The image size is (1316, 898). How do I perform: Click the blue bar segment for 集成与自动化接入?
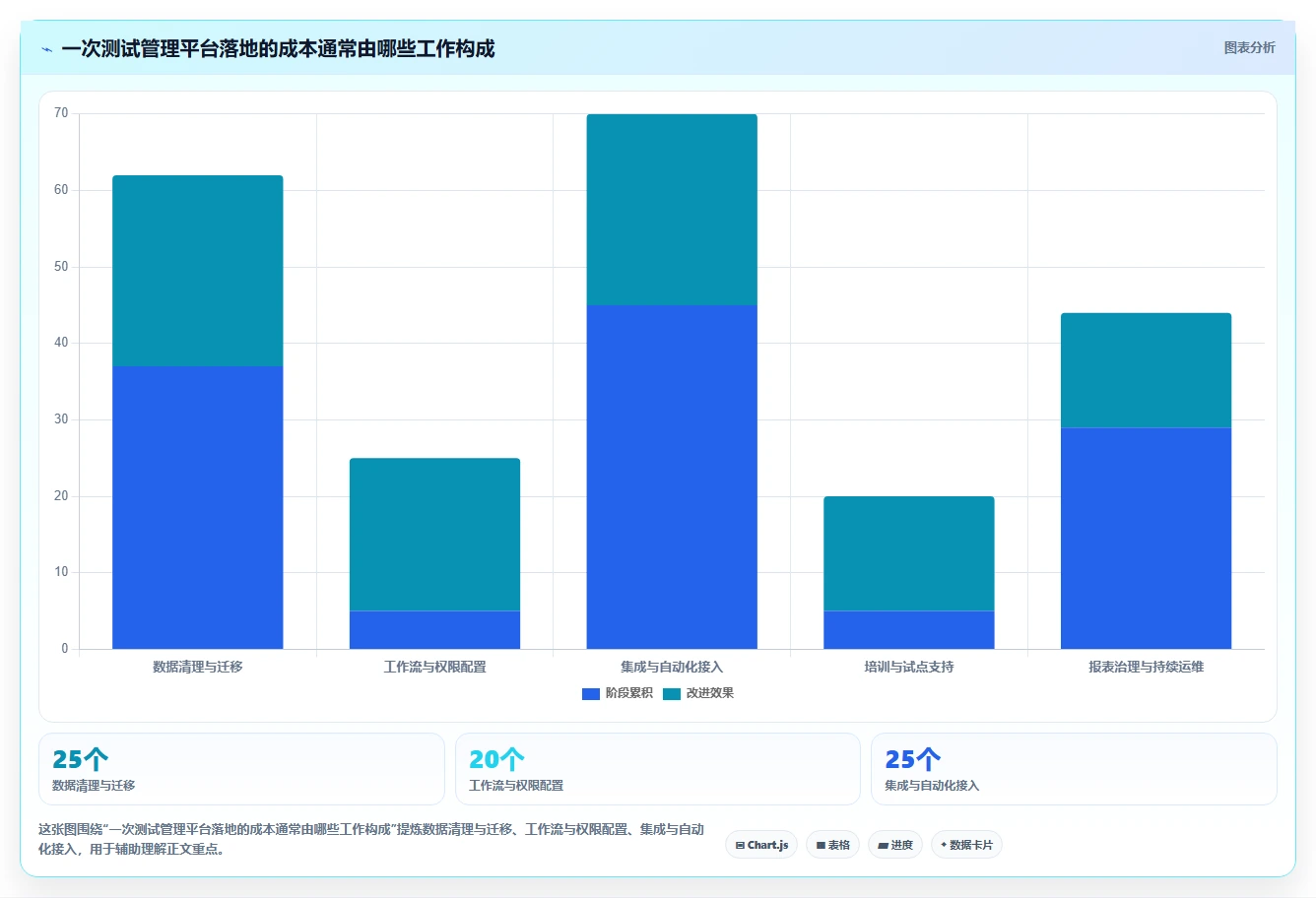[672, 477]
